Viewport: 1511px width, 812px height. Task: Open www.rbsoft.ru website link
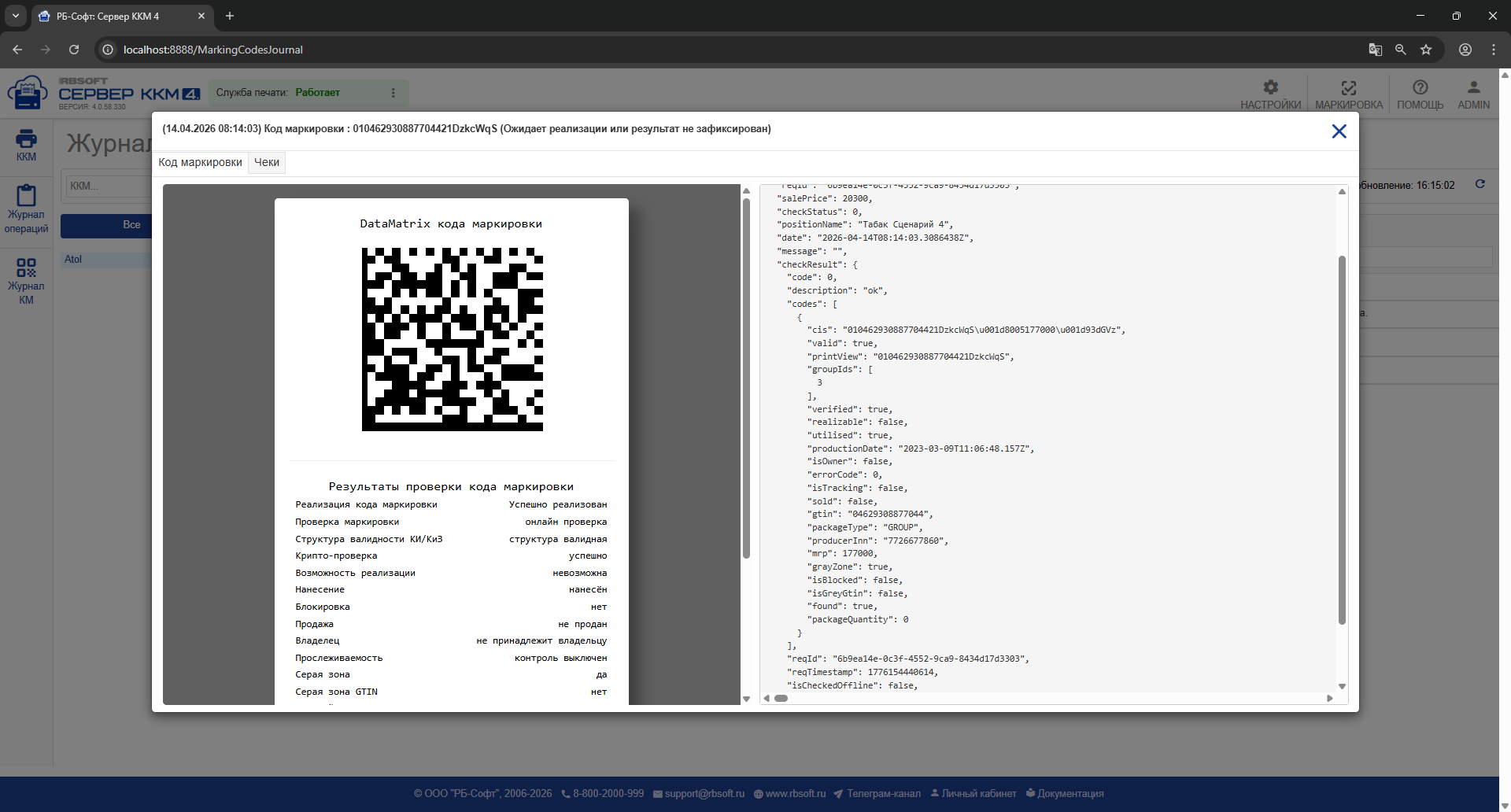coord(790,794)
